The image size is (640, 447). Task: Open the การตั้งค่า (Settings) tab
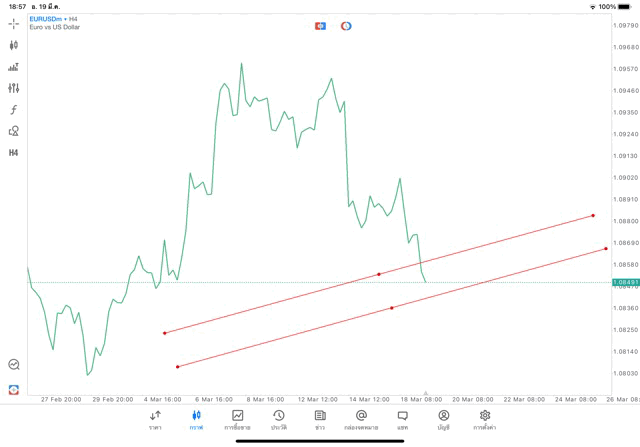click(x=485, y=420)
